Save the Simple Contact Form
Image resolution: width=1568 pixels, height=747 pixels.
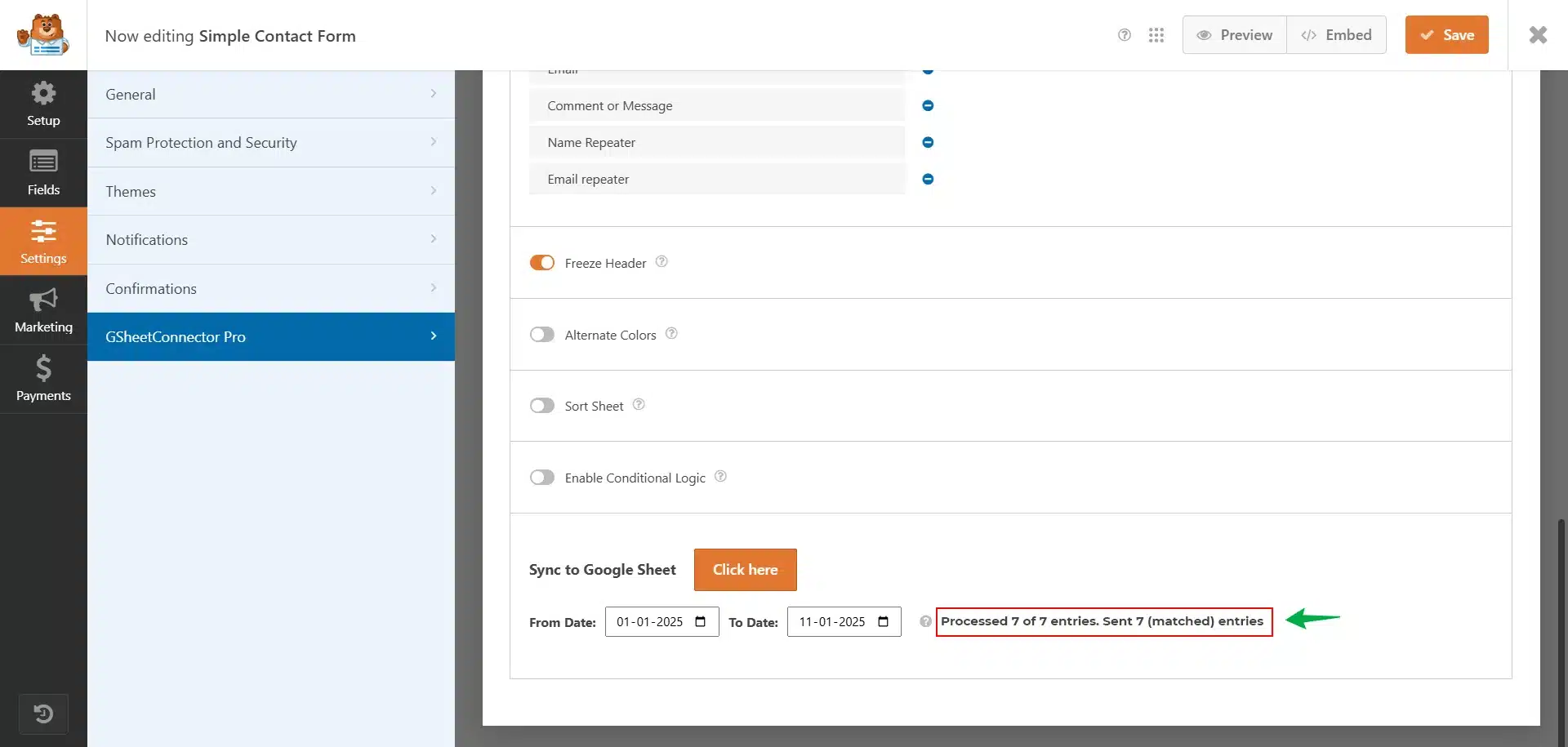[x=1446, y=34]
